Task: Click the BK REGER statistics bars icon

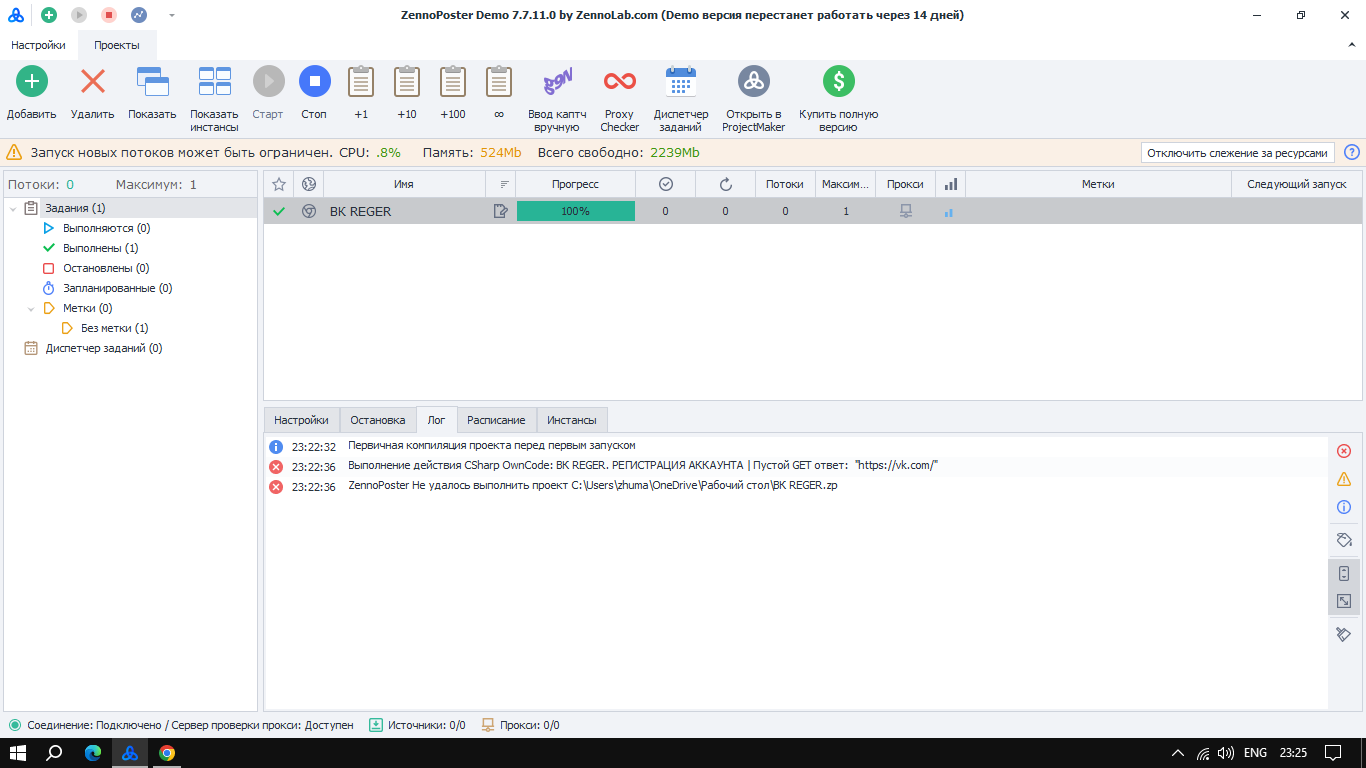Action: [949, 212]
